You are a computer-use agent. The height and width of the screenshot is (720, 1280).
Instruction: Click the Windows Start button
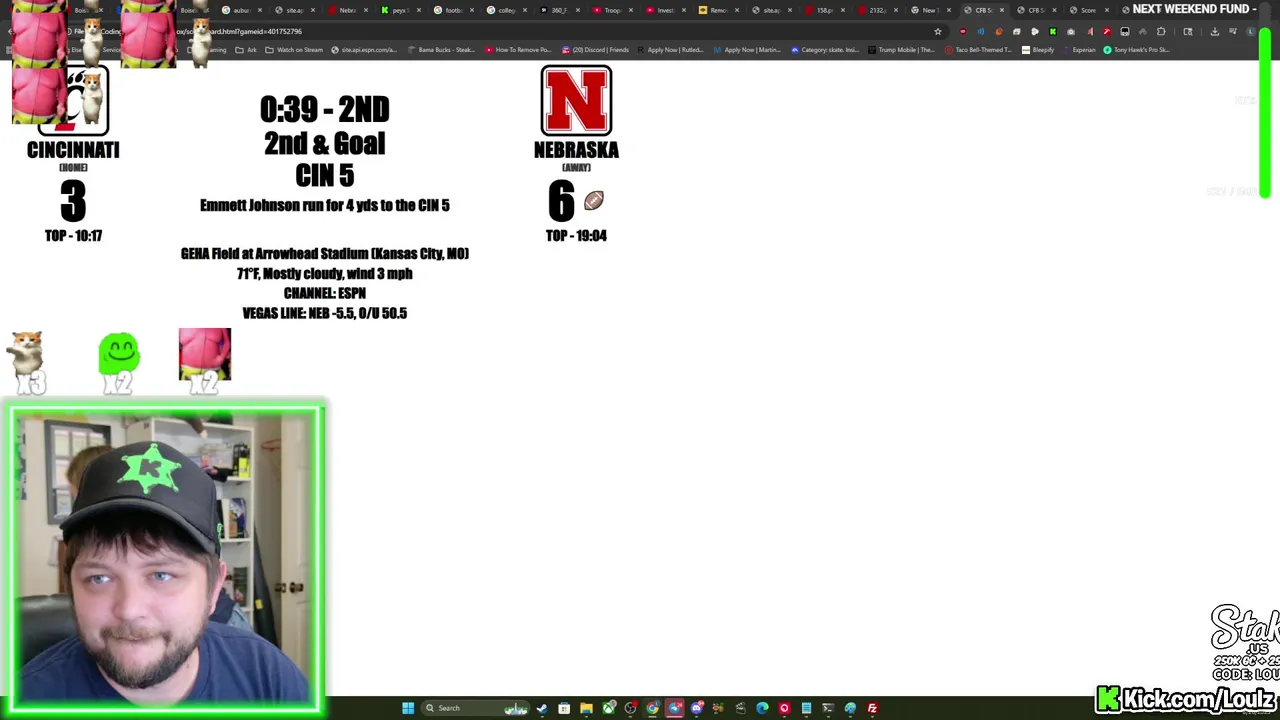click(408, 708)
